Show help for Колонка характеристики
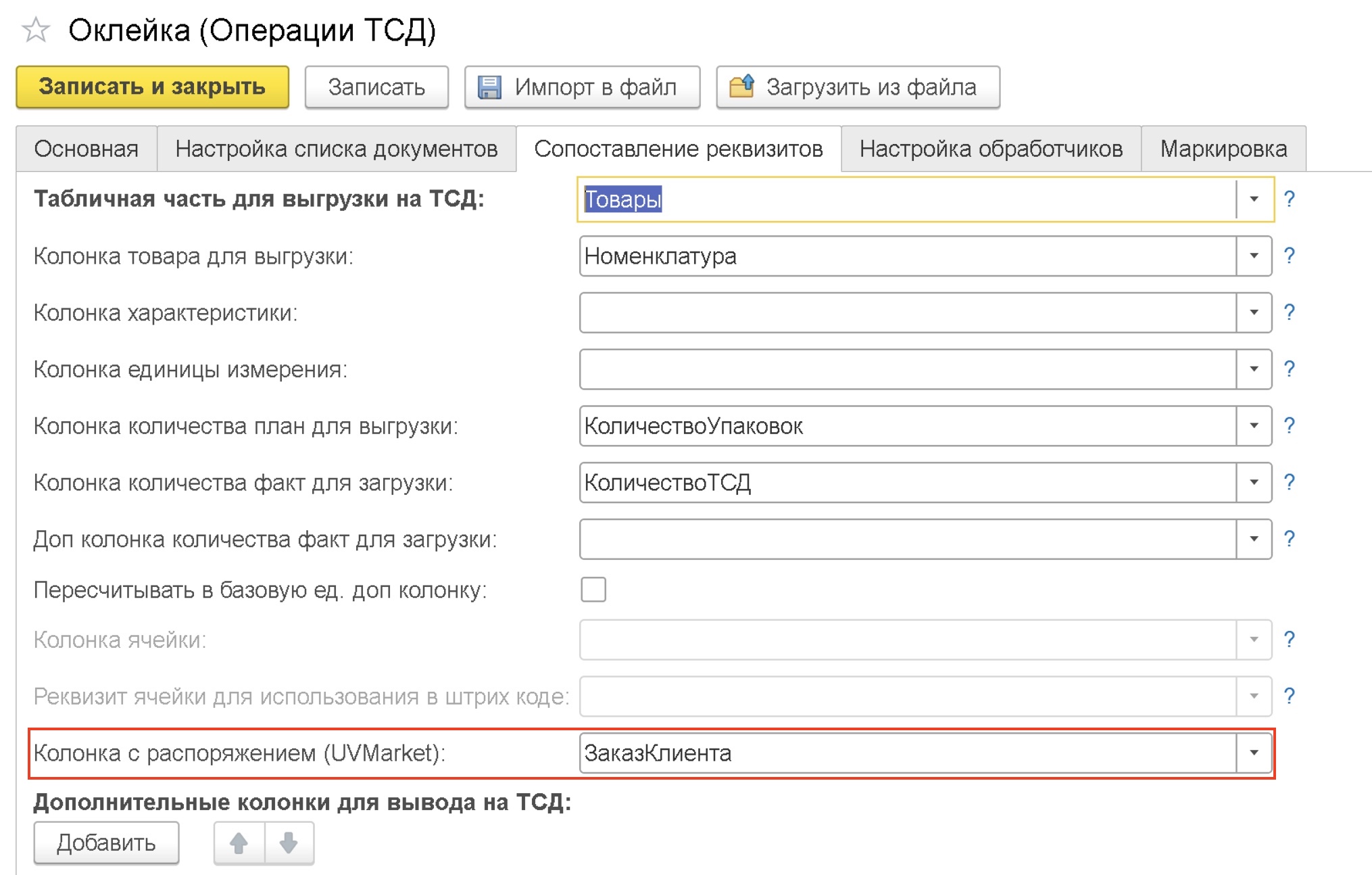The width and height of the screenshot is (1372, 875). [1290, 312]
